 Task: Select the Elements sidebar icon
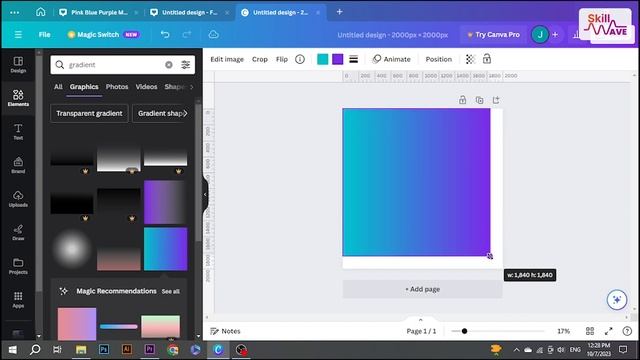coord(18,98)
